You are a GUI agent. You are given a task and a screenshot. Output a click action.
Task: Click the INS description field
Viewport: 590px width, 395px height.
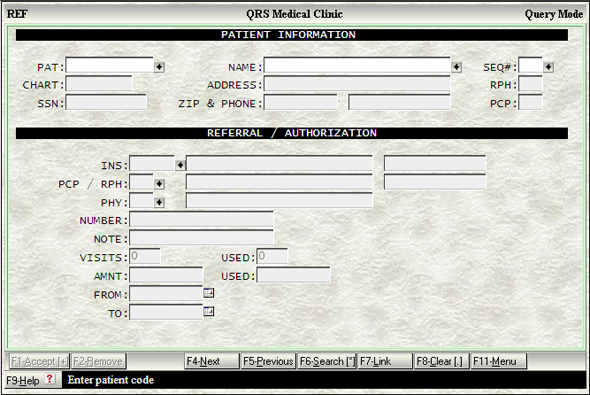click(279, 164)
